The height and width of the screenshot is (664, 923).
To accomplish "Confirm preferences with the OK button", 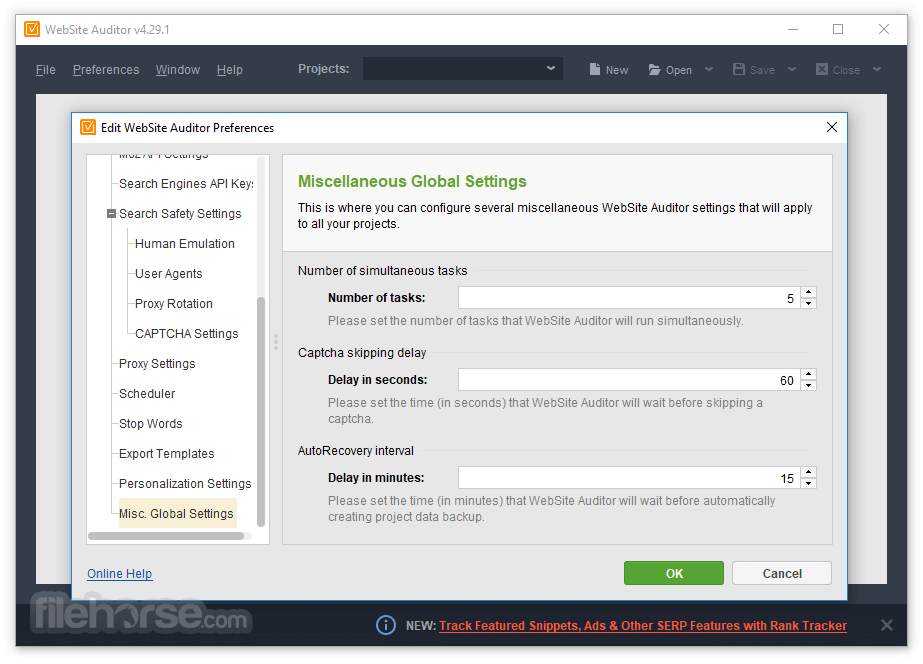I will tap(674, 573).
